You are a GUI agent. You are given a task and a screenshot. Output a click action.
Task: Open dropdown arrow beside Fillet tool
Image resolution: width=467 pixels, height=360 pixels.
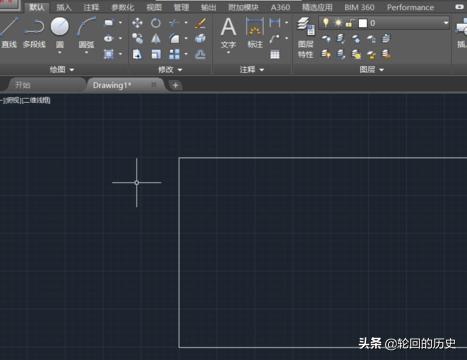186,38
